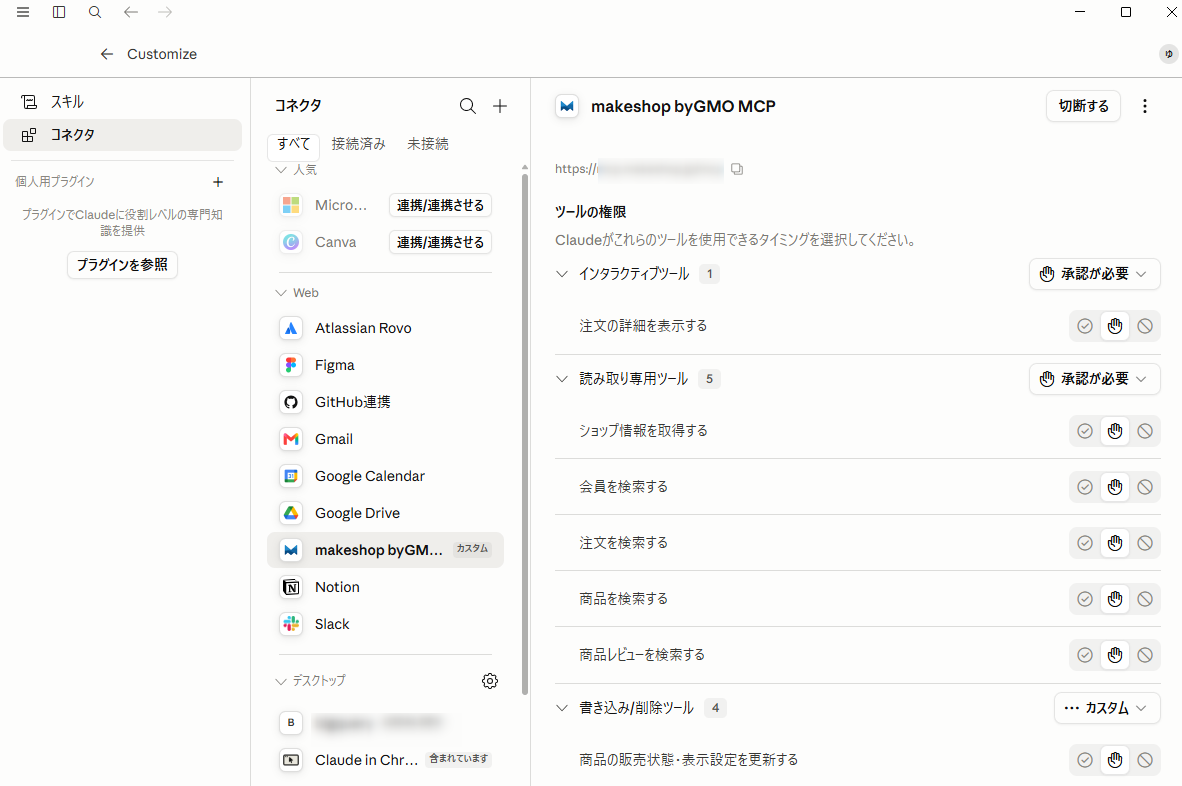Select the Google Calendar connector
Viewport: 1182px width, 786px height.
385,476
